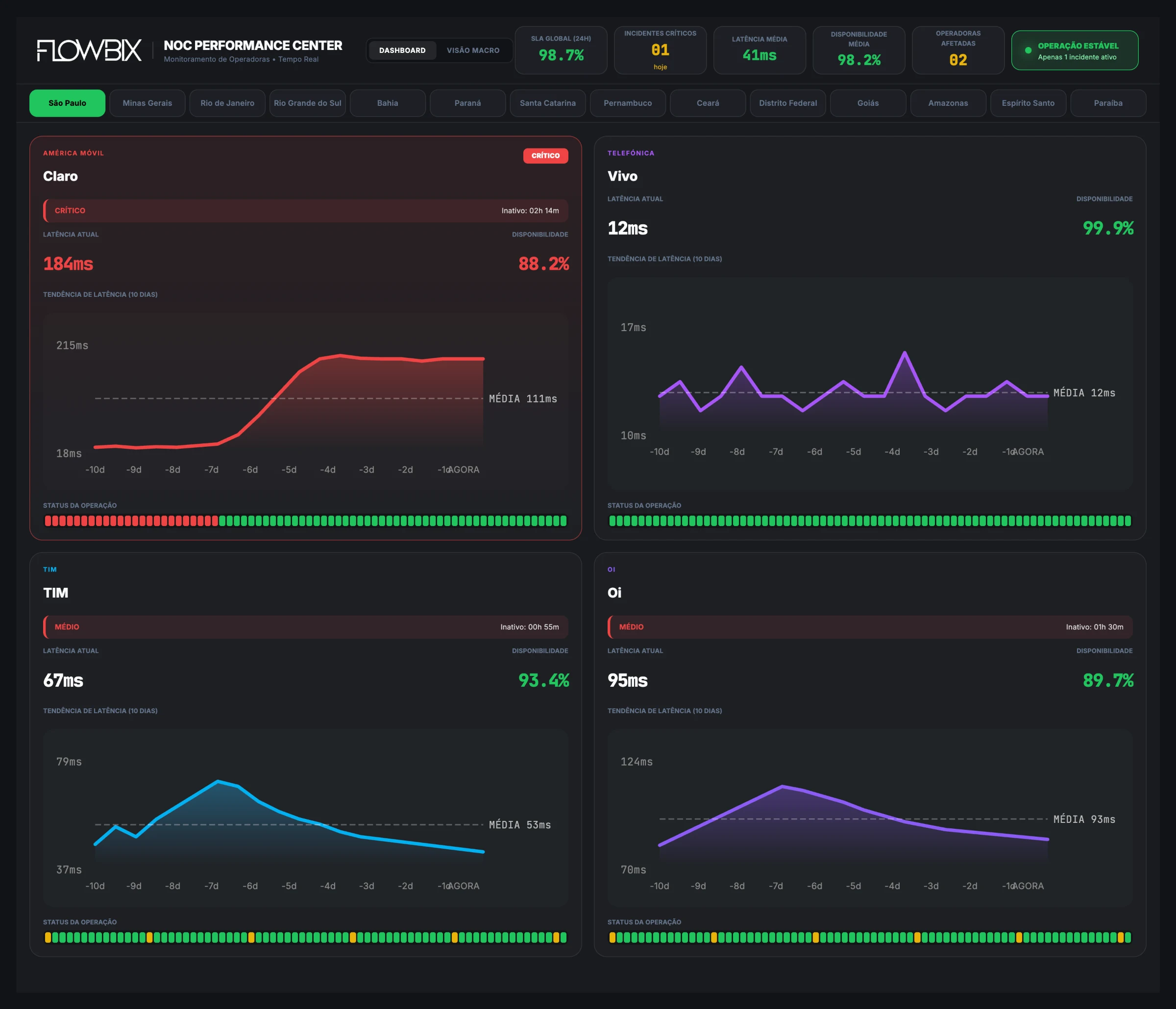The height and width of the screenshot is (1009, 1176).
Task: Click the 17ms axis label on Vivo chart
Action: (x=633, y=328)
